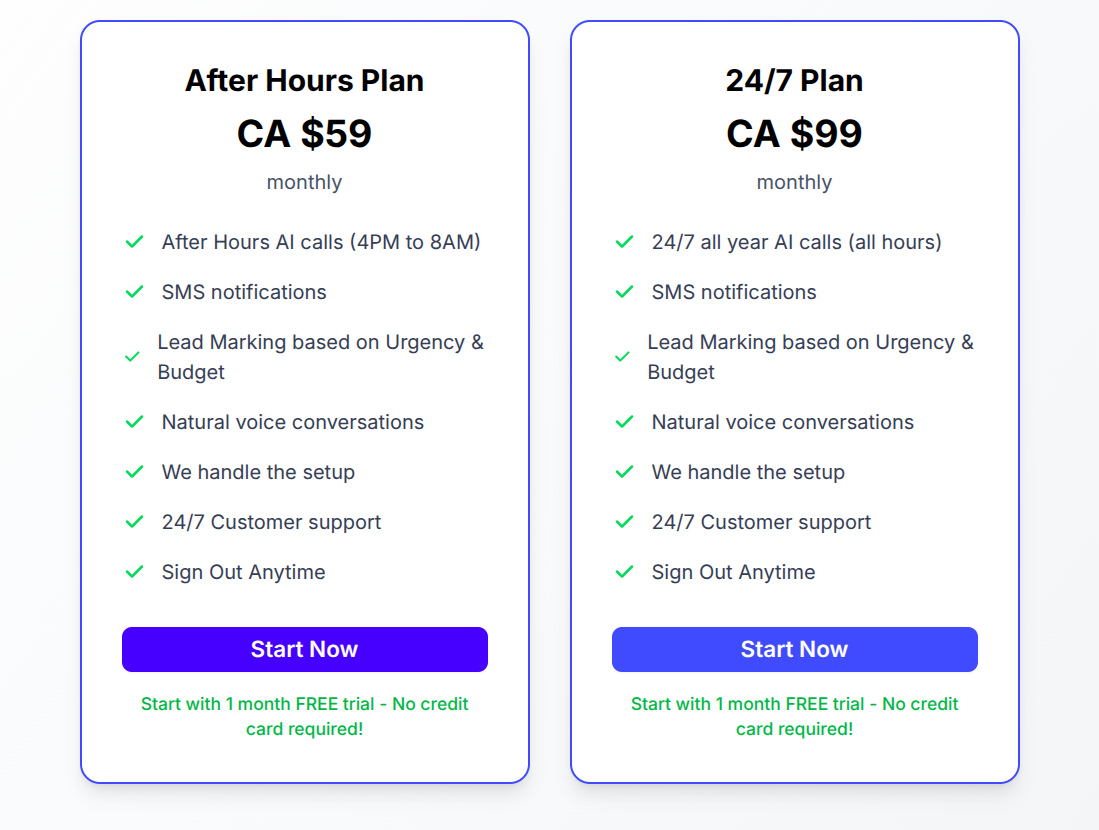Click the CA $59 price
Screen dimensions: 1099x830
pyautogui.click(x=304, y=133)
